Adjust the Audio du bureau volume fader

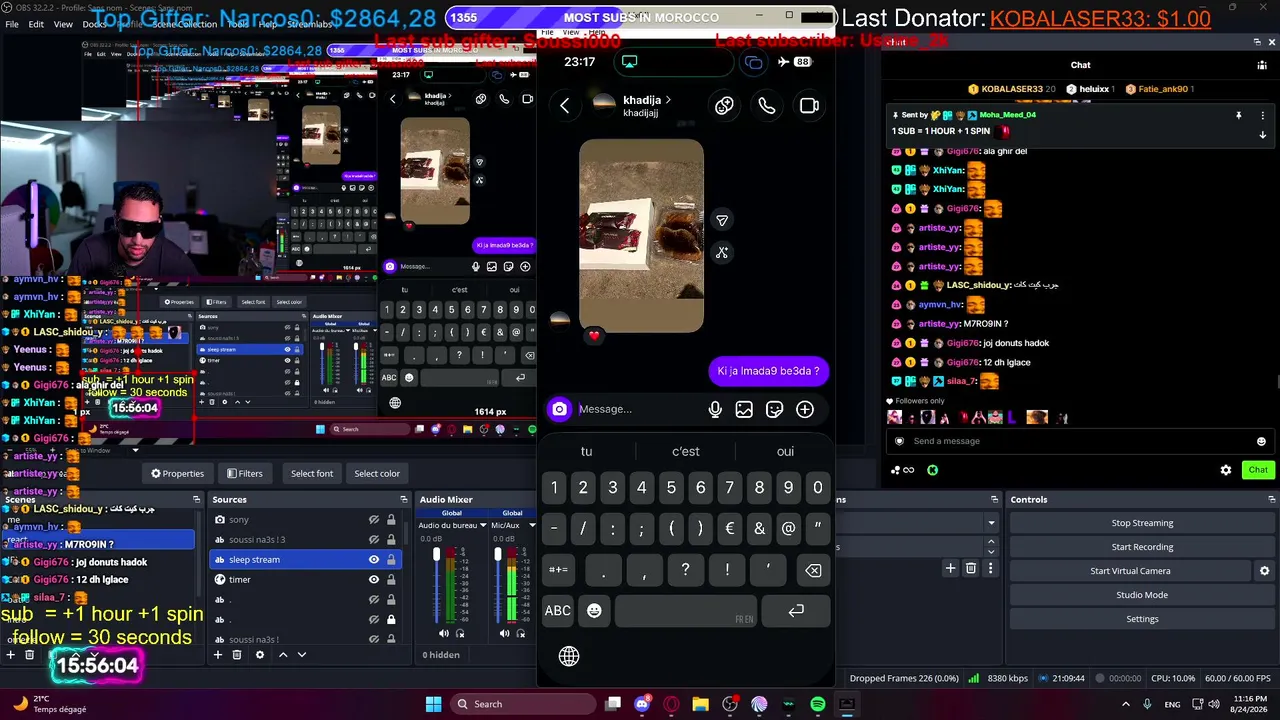(x=437, y=554)
